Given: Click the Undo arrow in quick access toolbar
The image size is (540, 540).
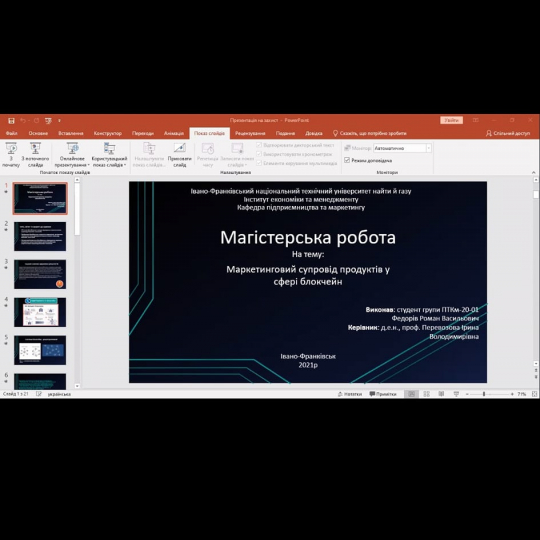Looking at the screenshot, I should pos(23,121).
